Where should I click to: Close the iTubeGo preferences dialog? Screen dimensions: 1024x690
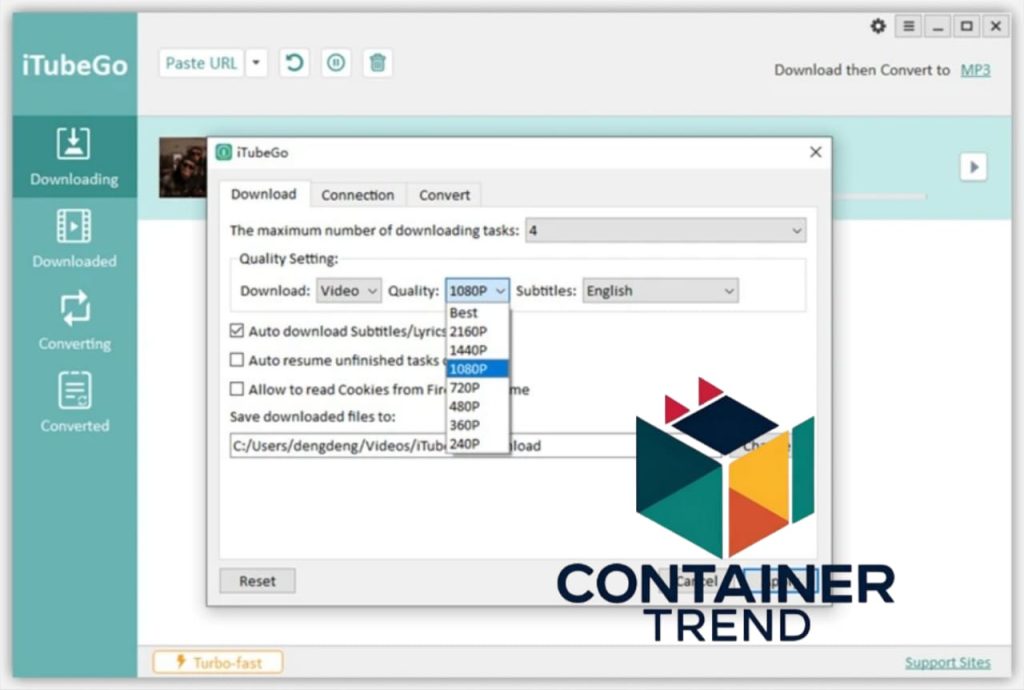click(x=816, y=152)
